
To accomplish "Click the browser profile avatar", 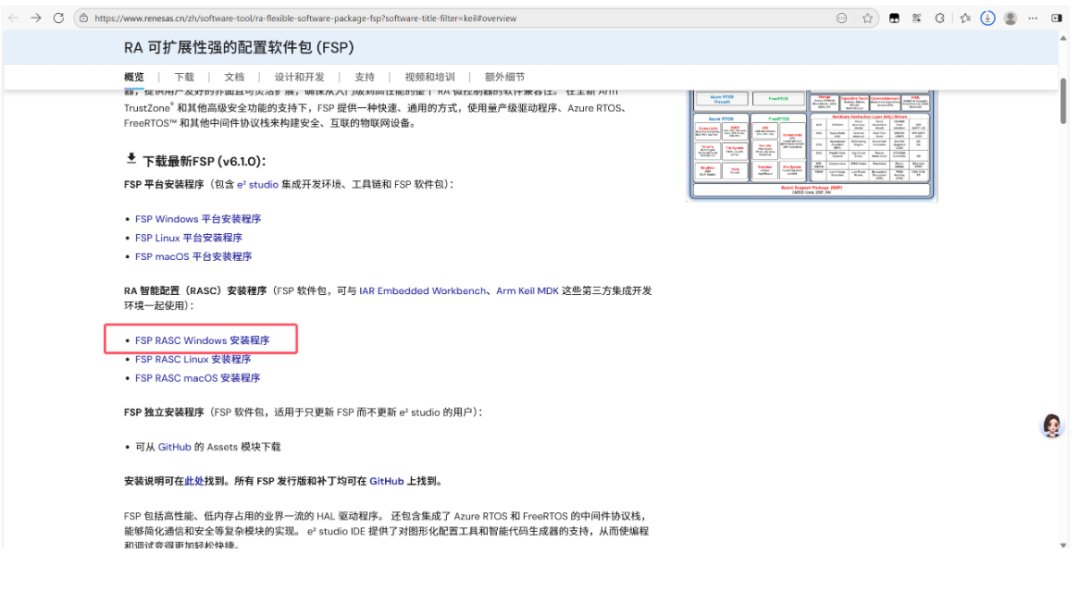I will click(1010, 17).
